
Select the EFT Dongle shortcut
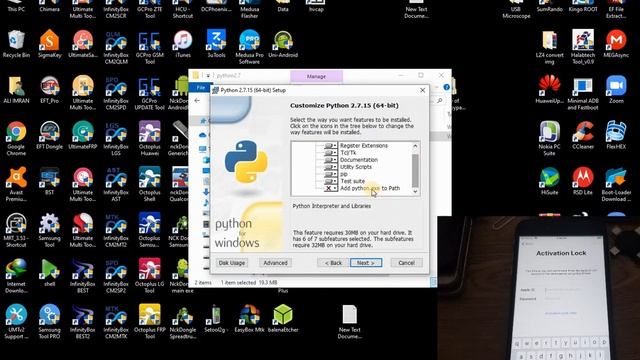click(49, 135)
